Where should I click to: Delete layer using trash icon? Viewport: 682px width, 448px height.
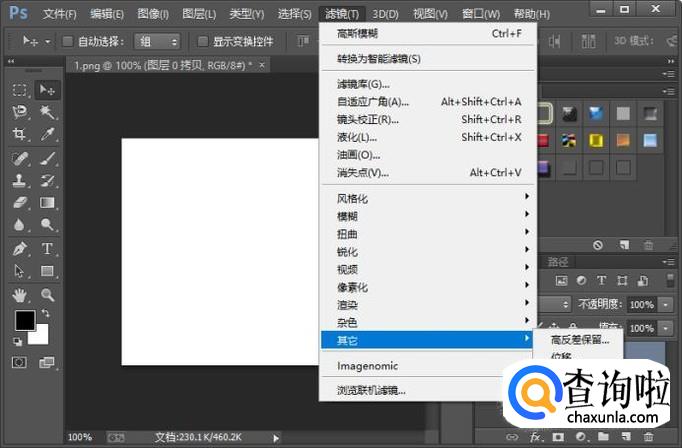click(x=649, y=437)
